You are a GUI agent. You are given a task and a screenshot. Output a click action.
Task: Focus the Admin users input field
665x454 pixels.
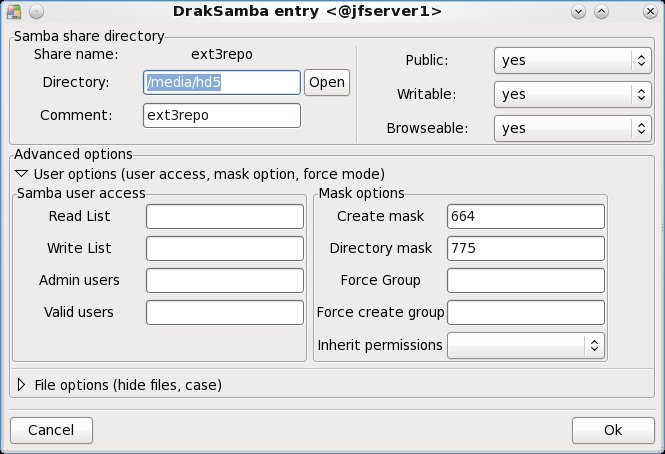(x=225, y=280)
